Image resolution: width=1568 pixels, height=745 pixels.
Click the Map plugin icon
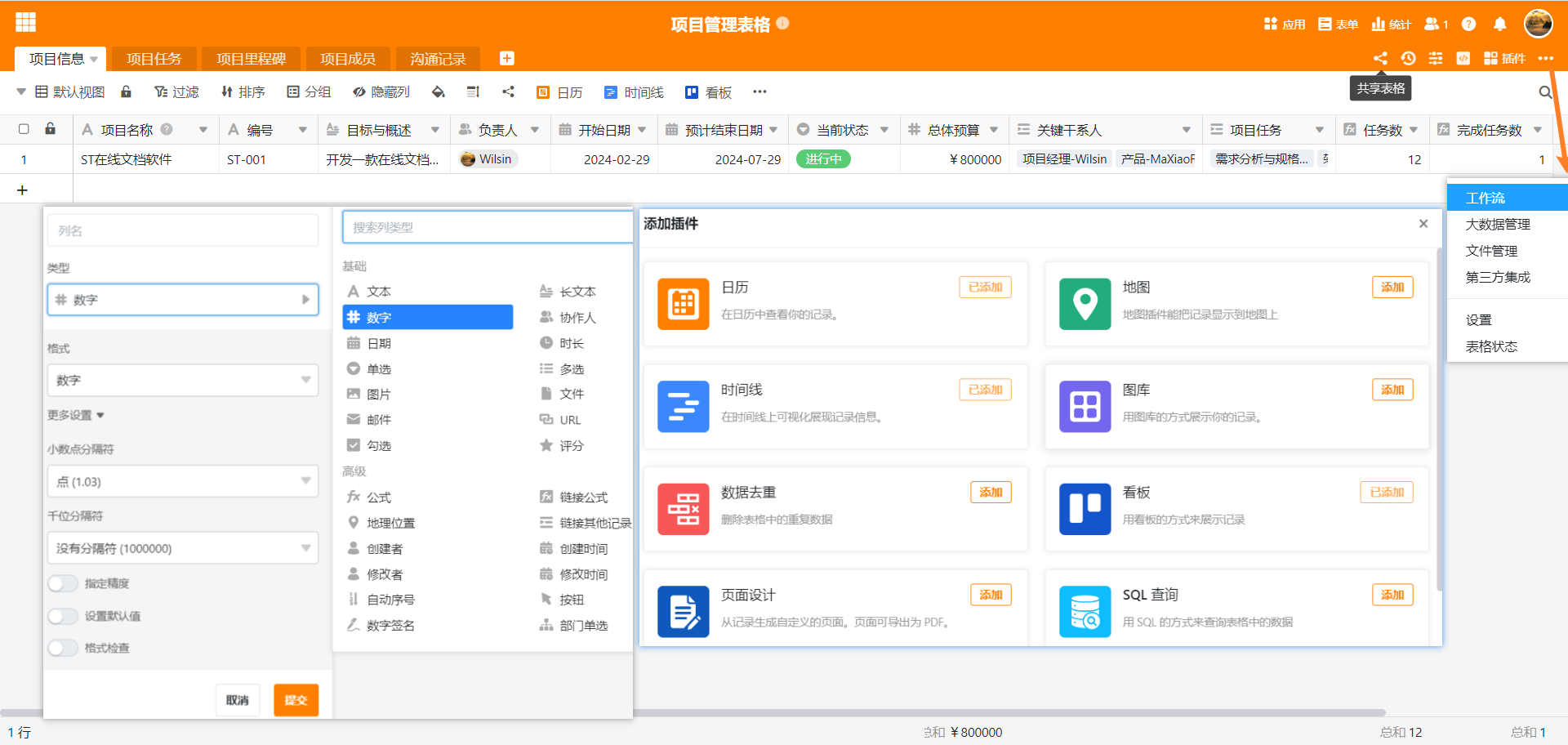coord(1085,304)
